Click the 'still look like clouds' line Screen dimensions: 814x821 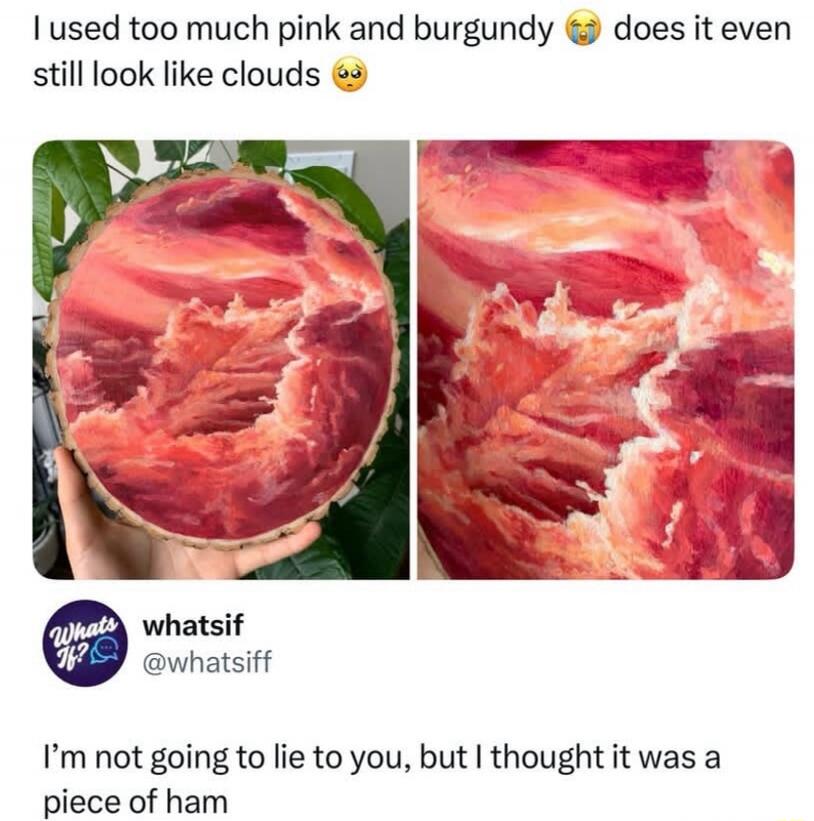(x=176, y=75)
